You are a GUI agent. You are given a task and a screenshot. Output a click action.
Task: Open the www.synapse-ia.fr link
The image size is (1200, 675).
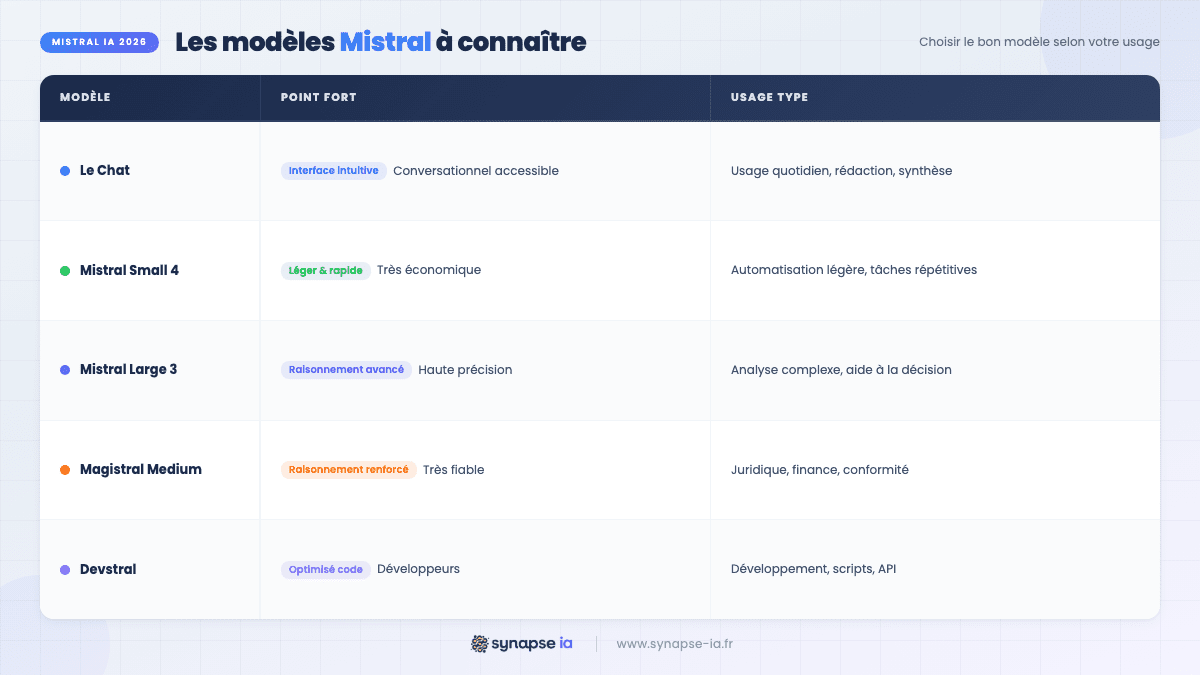click(674, 644)
